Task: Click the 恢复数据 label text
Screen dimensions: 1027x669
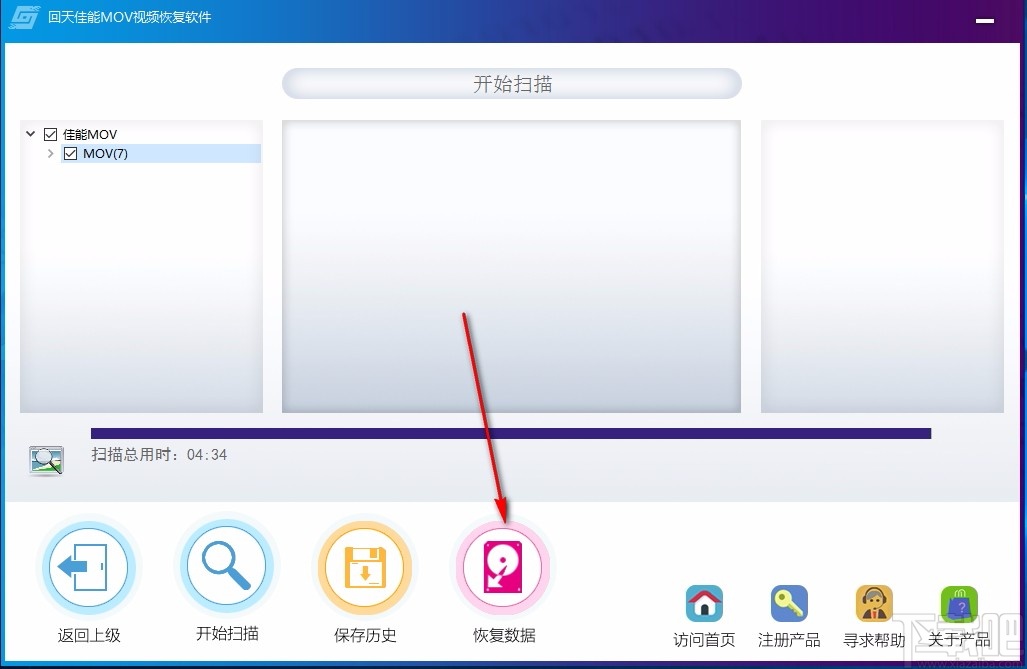Action: [x=504, y=635]
